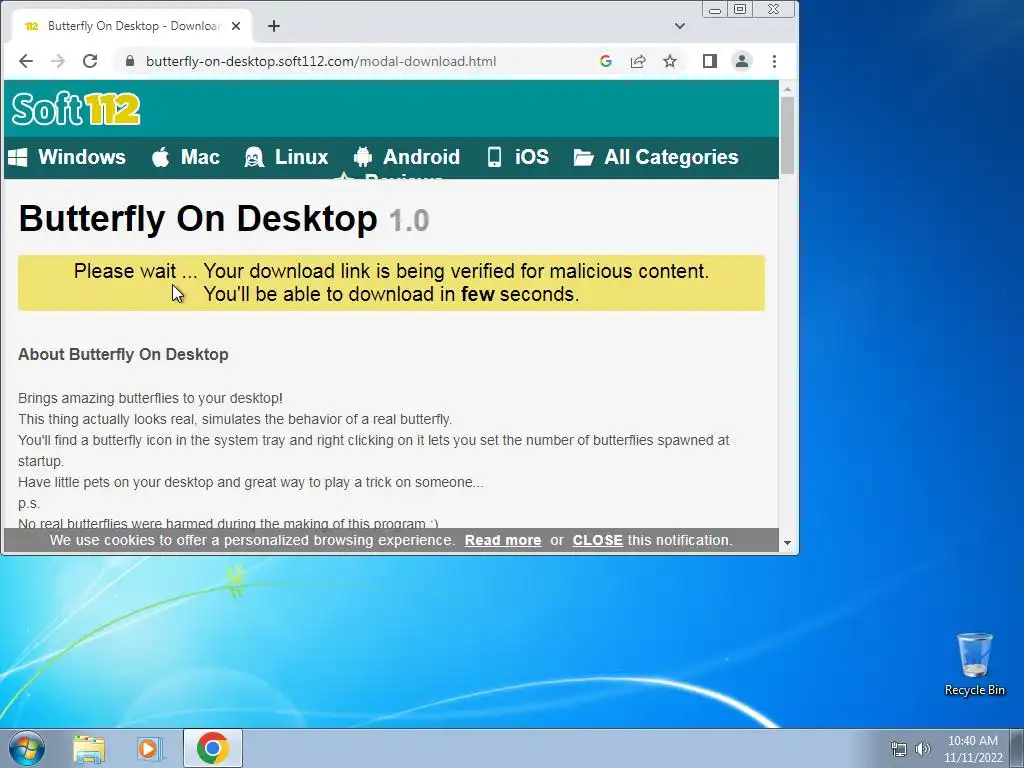Image resolution: width=1024 pixels, height=768 pixels.
Task: Click the version number 1.0
Action: (x=409, y=221)
